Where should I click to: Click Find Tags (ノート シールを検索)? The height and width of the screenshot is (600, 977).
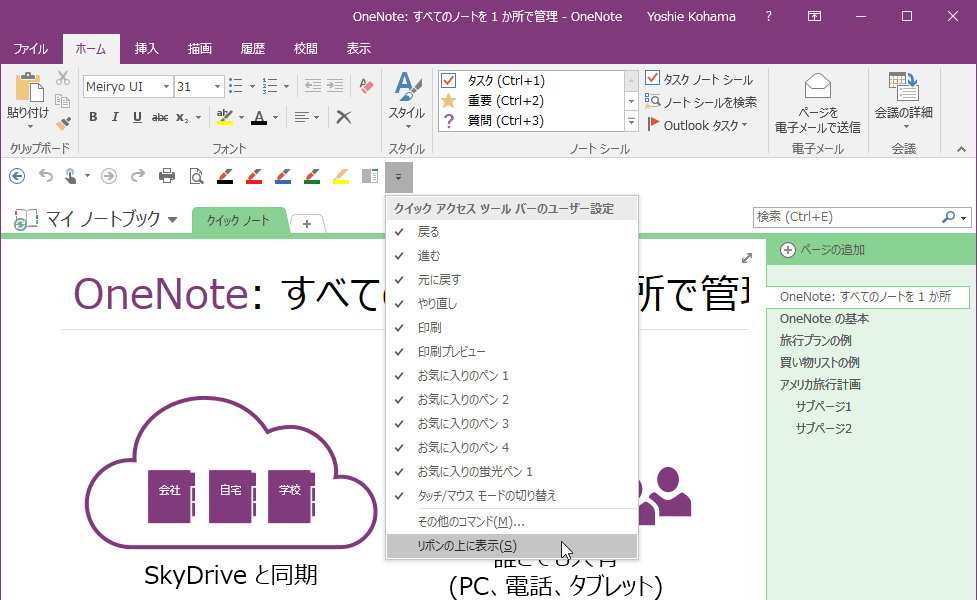(701, 102)
